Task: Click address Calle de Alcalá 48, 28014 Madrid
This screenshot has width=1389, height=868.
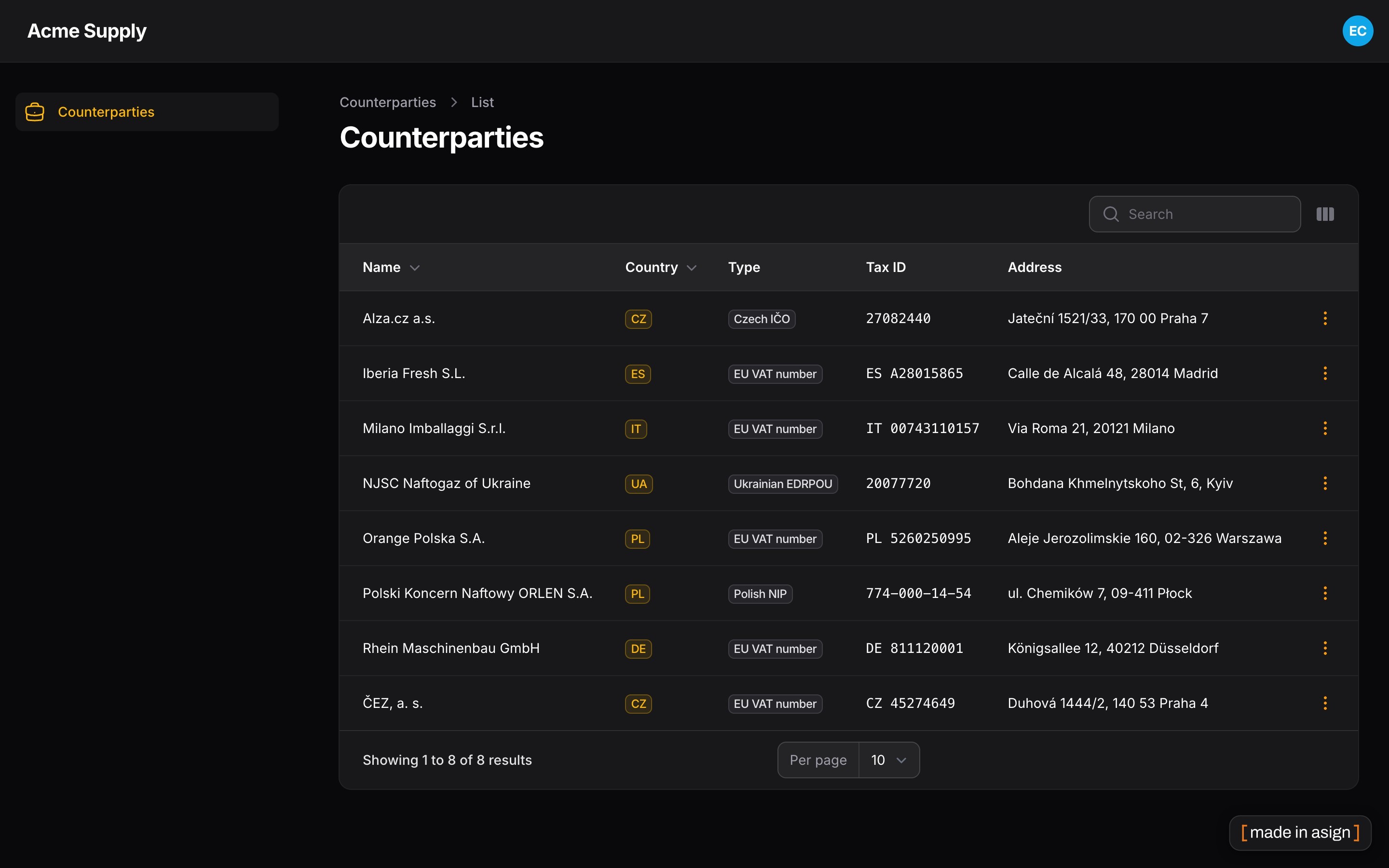Action: pos(1112,374)
